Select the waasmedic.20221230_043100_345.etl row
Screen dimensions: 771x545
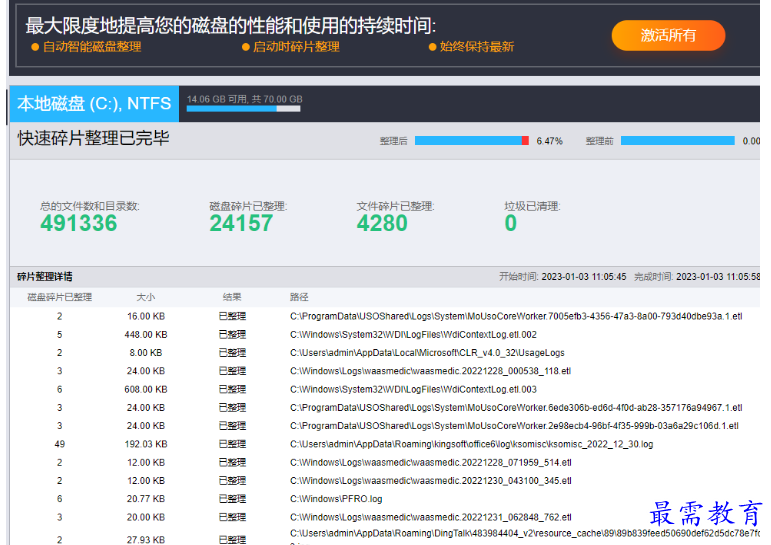(385, 481)
